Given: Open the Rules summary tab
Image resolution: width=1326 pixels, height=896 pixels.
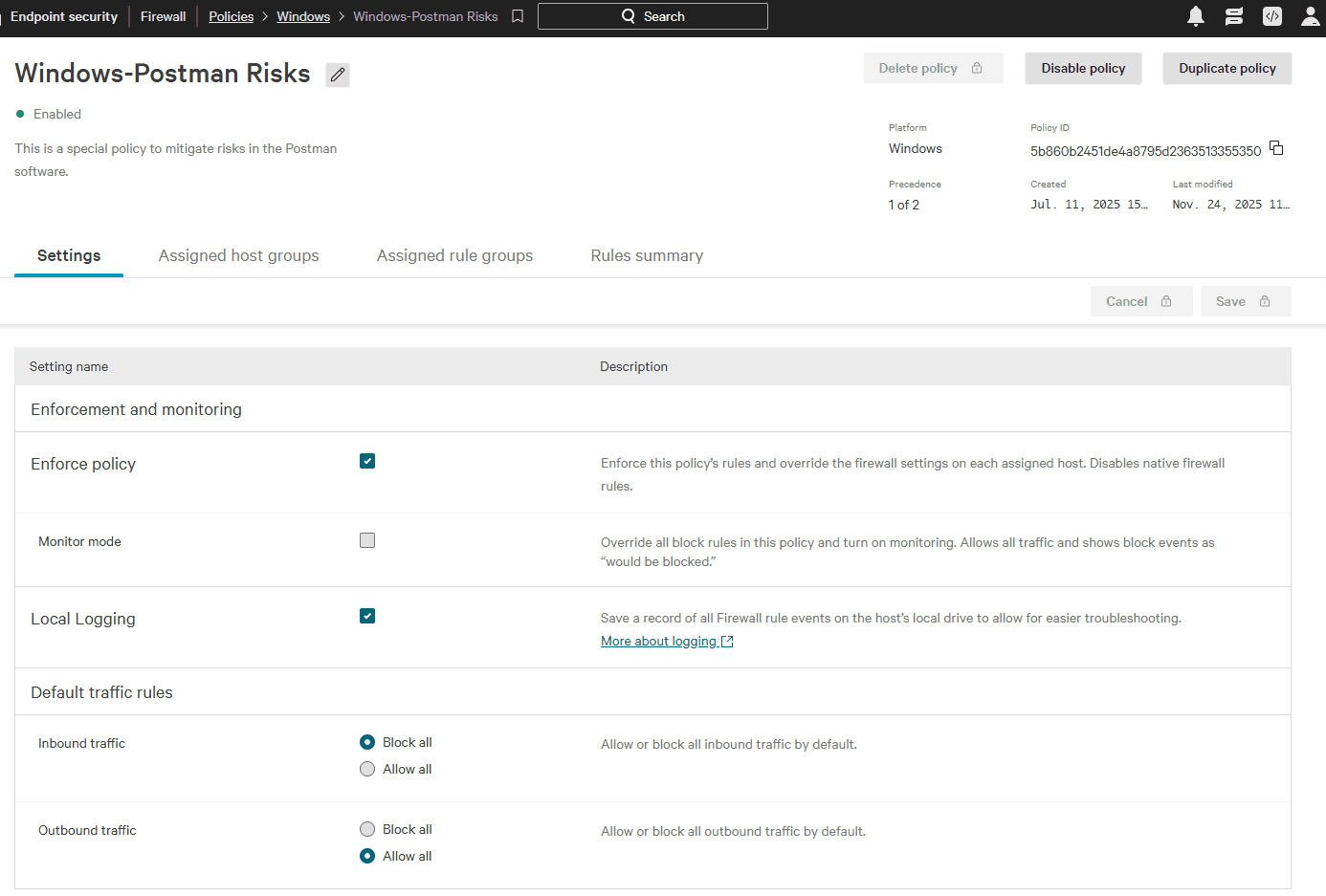Looking at the screenshot, I should point(647,255).
